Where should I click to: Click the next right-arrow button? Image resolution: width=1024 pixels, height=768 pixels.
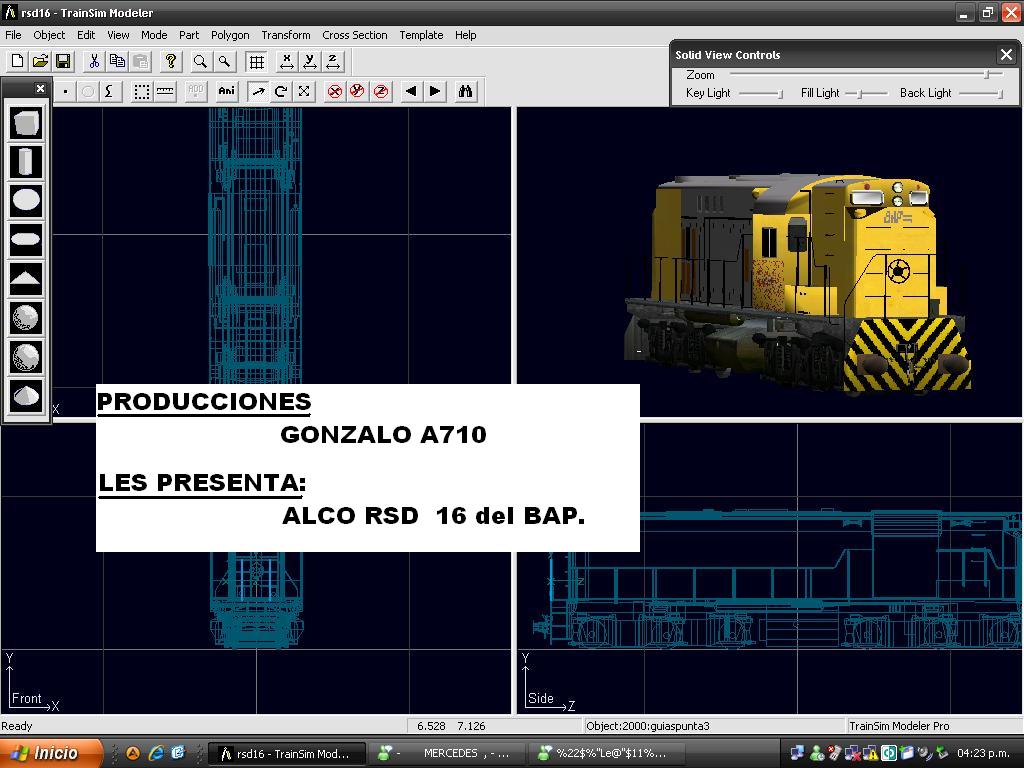(x=435, y=91)
